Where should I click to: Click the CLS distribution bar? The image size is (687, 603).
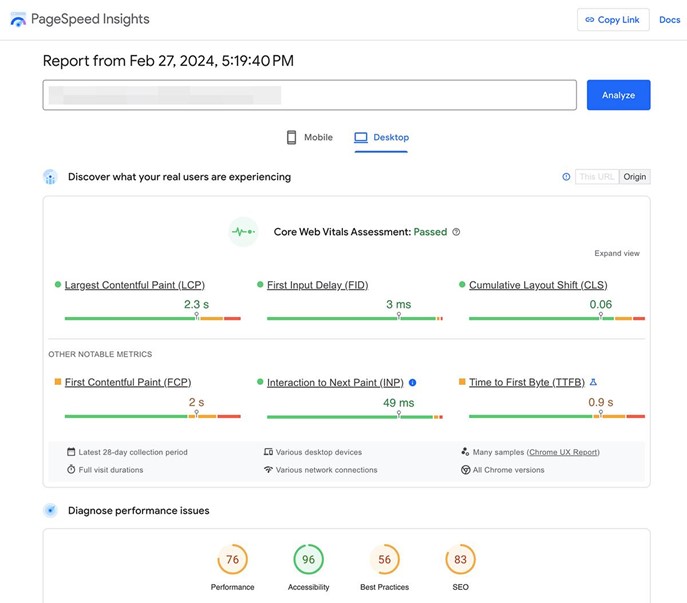(557, 318)
